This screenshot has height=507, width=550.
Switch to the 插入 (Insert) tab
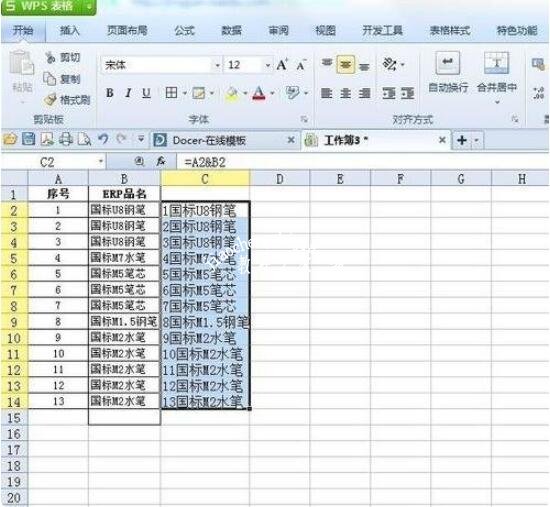tap(69, 31)
